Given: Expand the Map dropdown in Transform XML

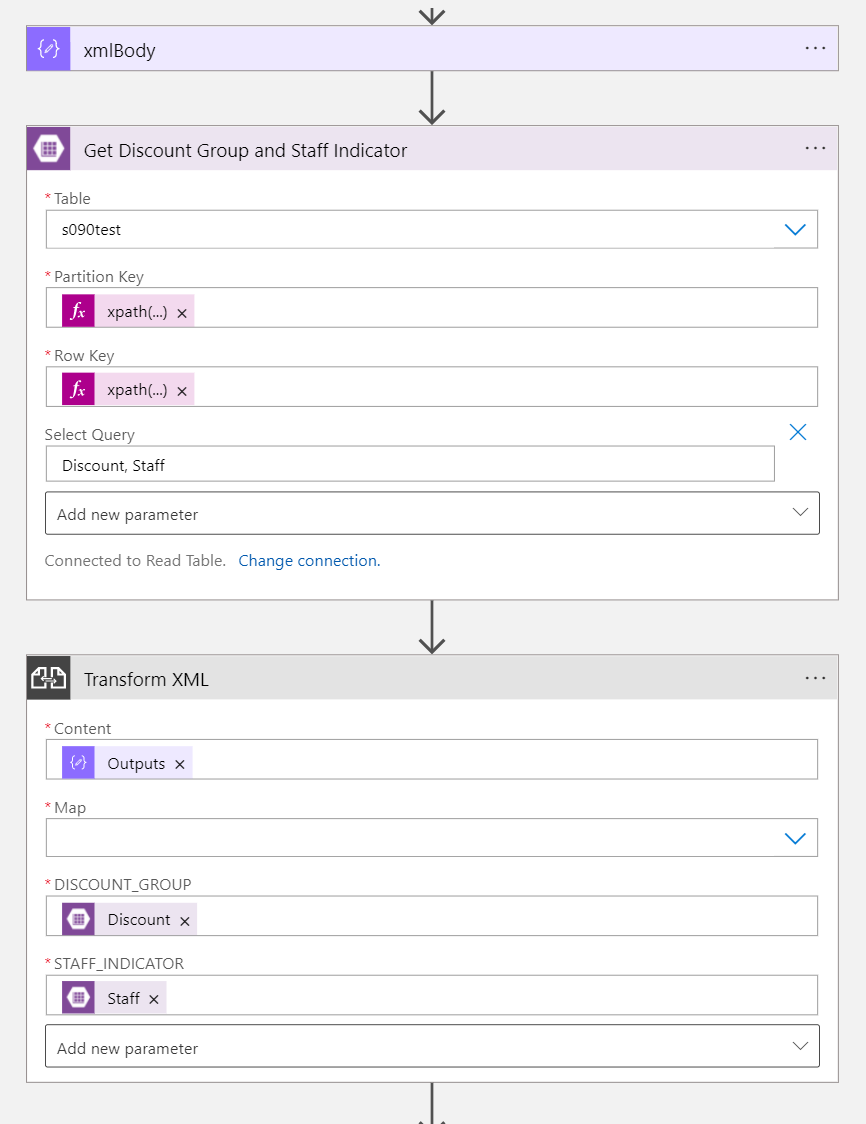Looking at the screenshot, I should click(x=795, y=838).
